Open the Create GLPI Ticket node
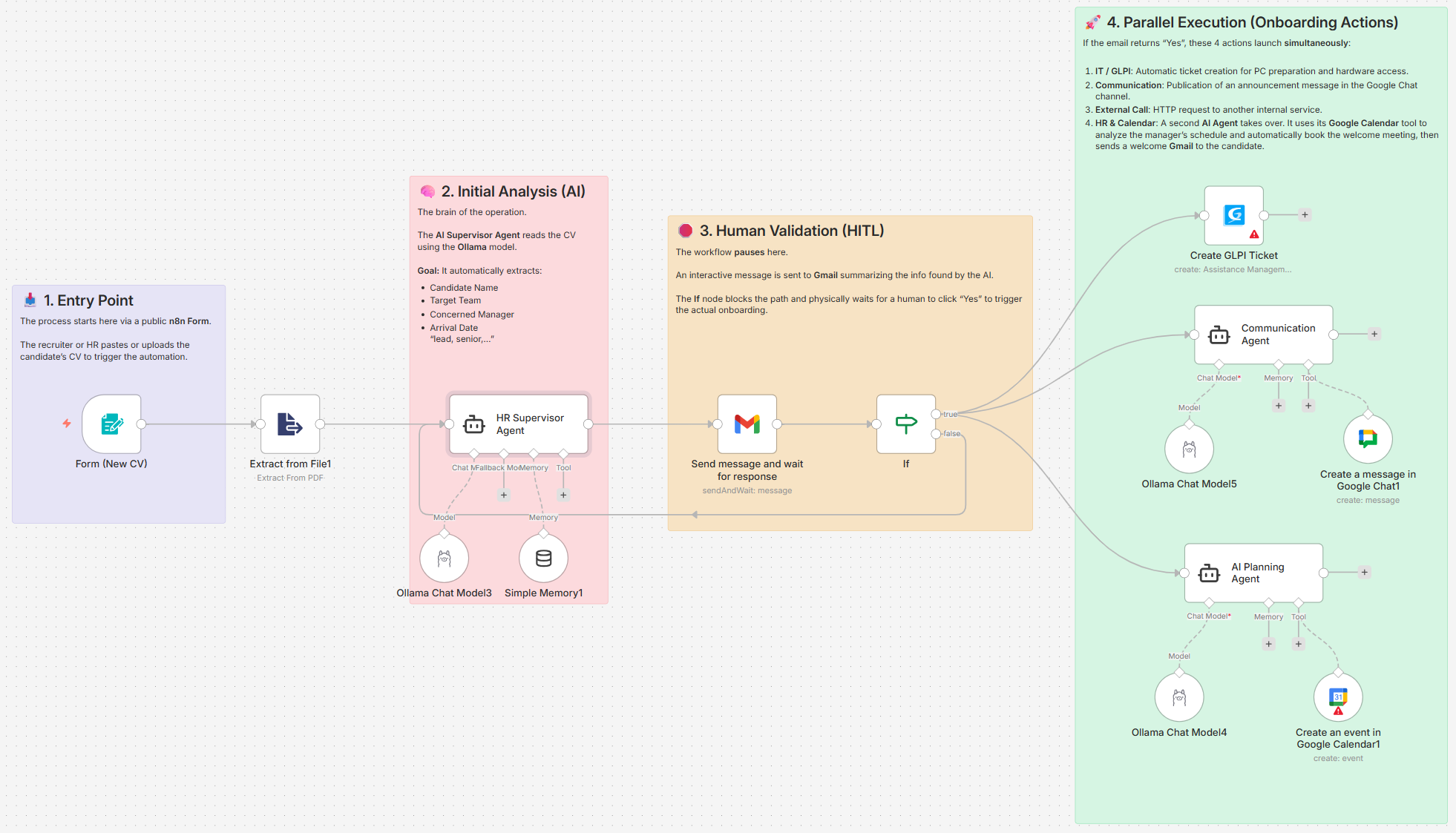The width and height of the screenshot is (1456, 833). click(1233, 215)
